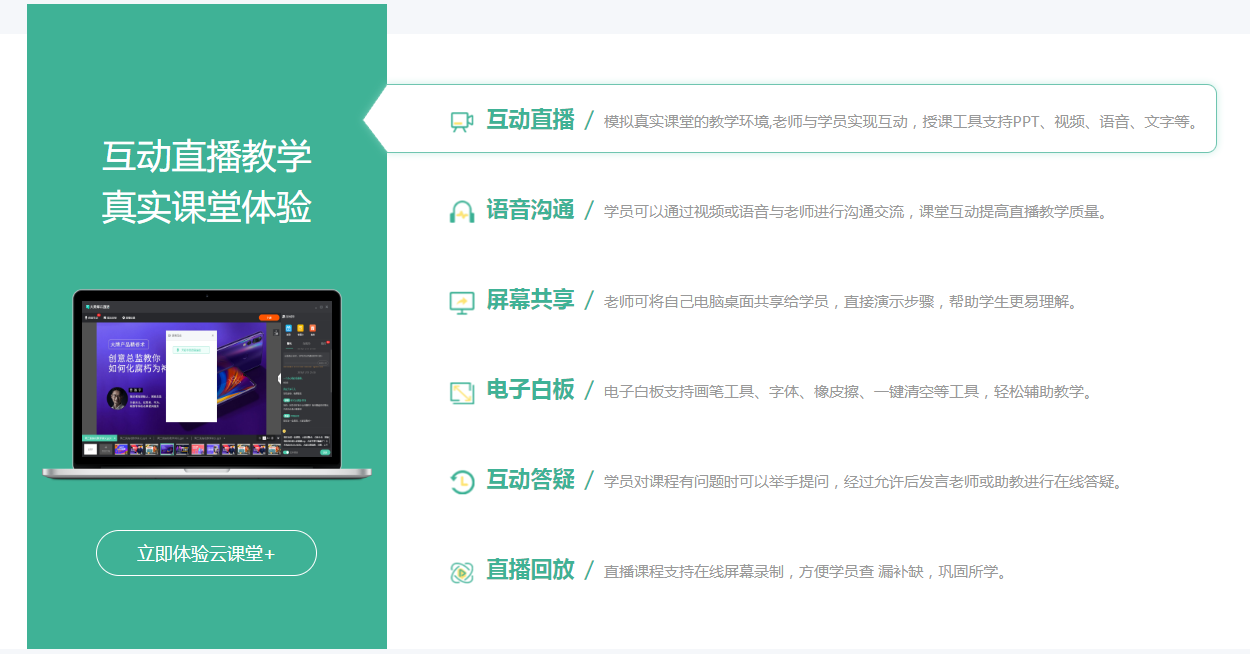1250x654 pixels.
Task: Click the 互动答疑 clock icon
Action: click(x=461, y=482)
